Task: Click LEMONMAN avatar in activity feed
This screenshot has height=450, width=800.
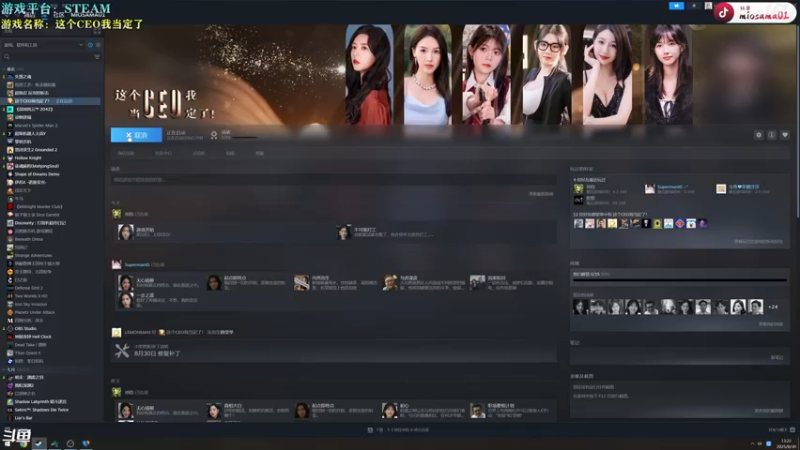Action: (116, 333)
